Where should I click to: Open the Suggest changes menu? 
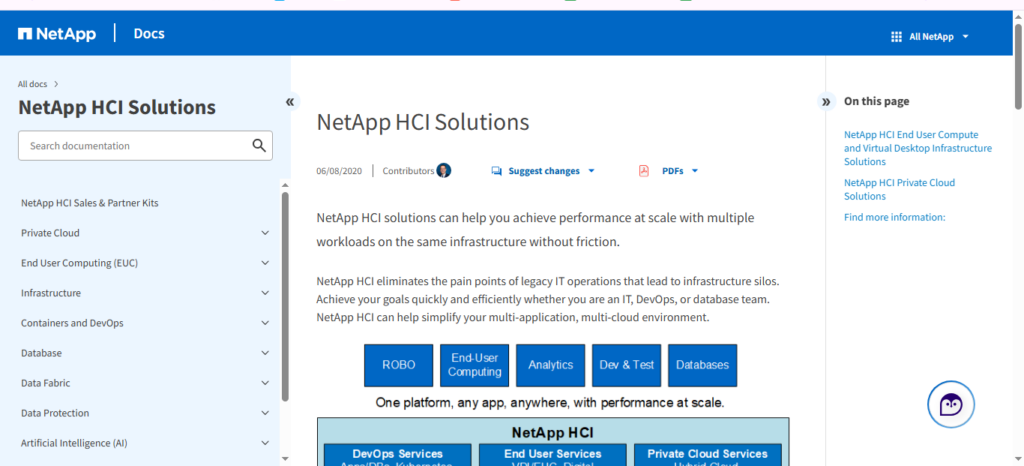(551, 171)
